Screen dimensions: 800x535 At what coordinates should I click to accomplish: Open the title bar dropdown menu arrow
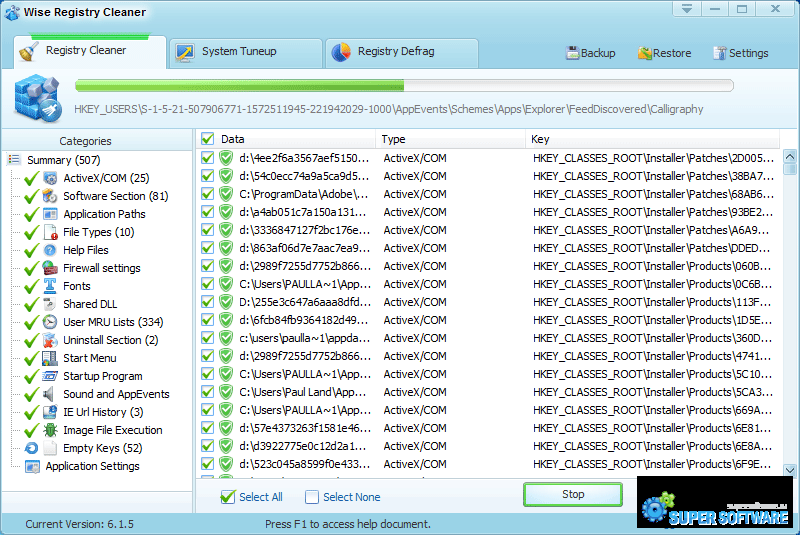[687, 9]
